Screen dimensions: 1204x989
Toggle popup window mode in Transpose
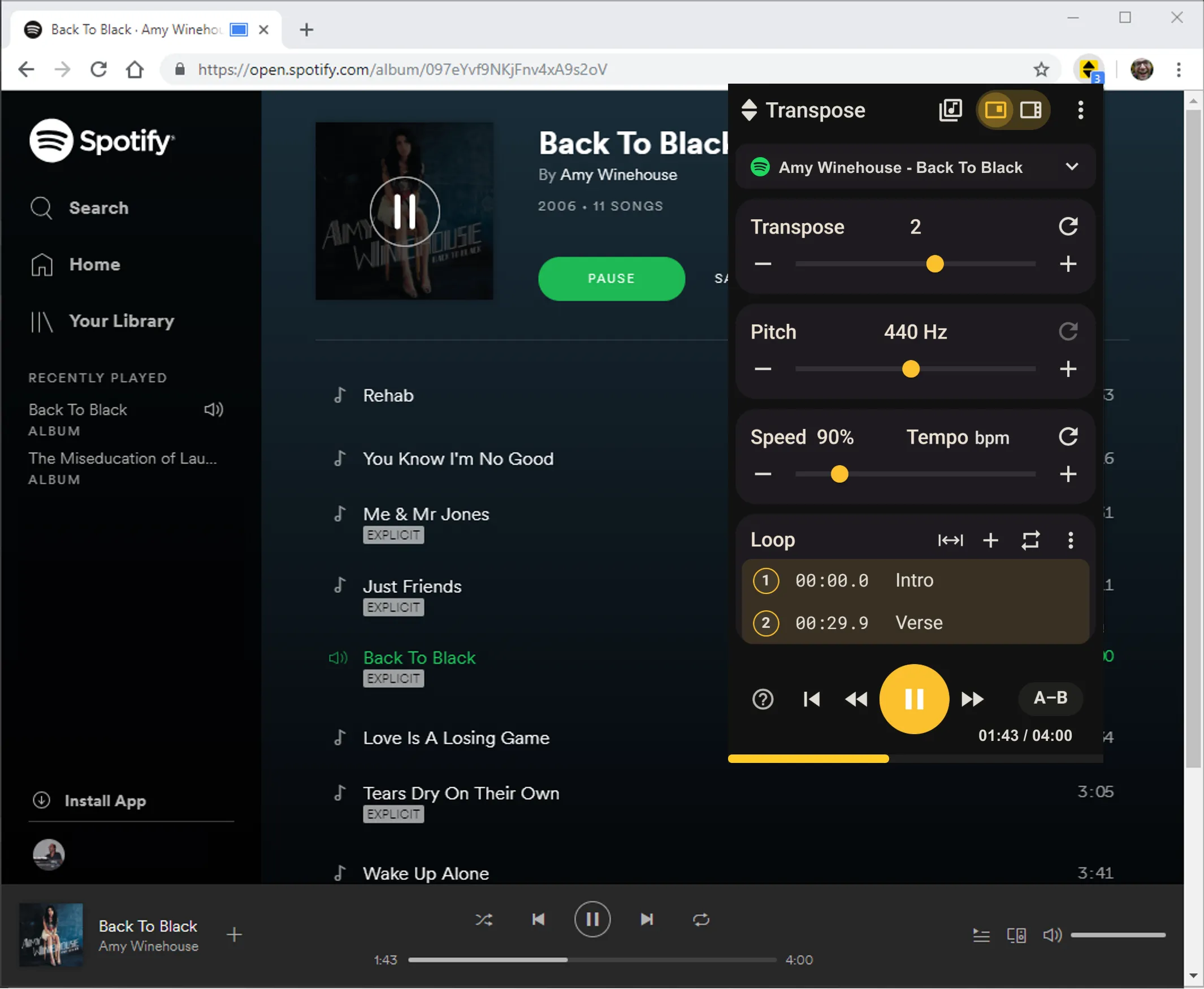pyautogui.click(x=995, y=110)
